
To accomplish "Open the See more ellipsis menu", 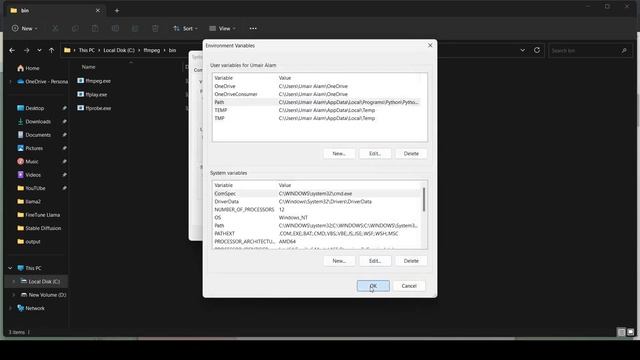I will [x=253, y=29].
